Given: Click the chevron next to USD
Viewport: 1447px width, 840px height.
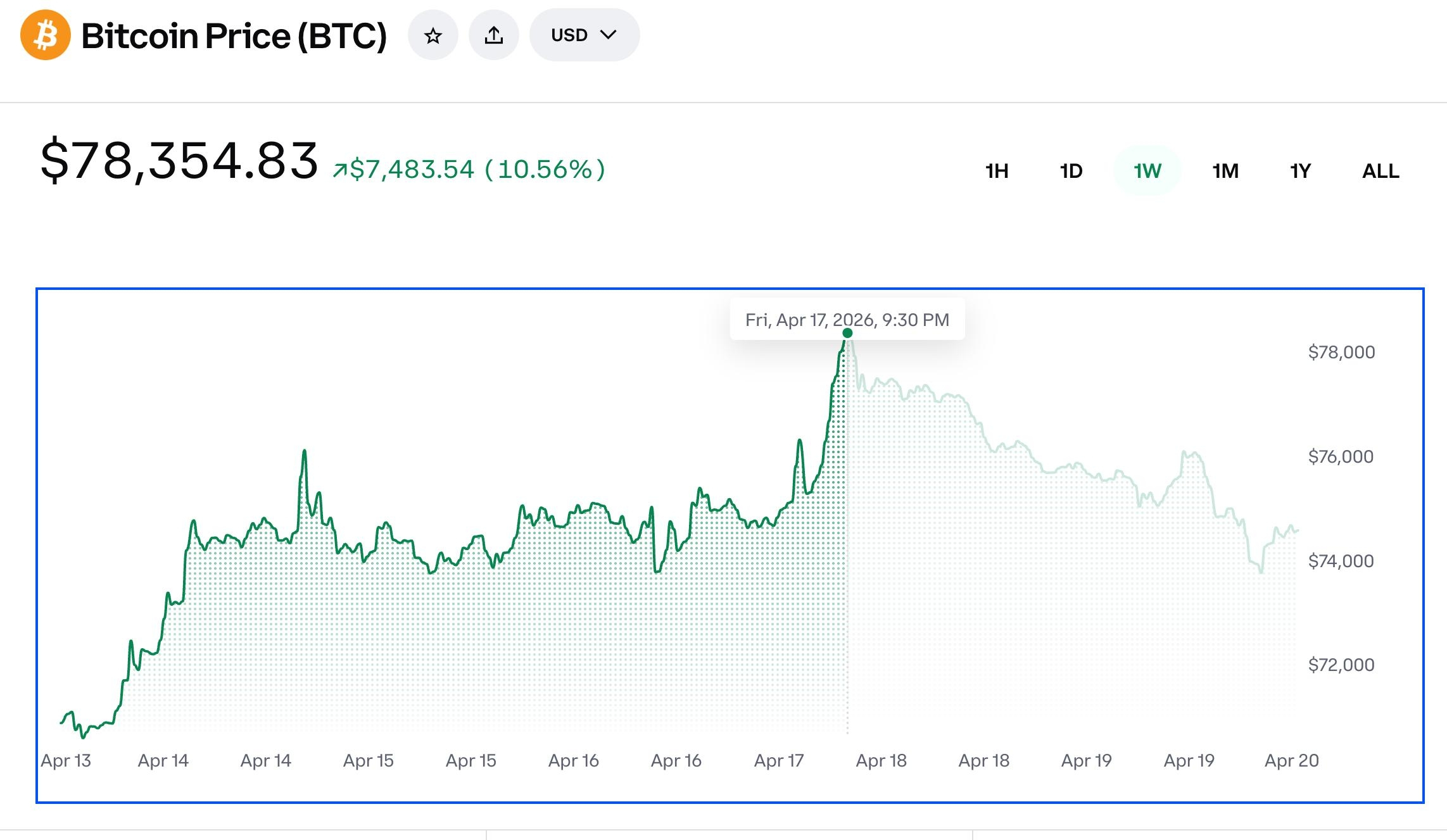Looking at the screenshot, I should 608,35.
